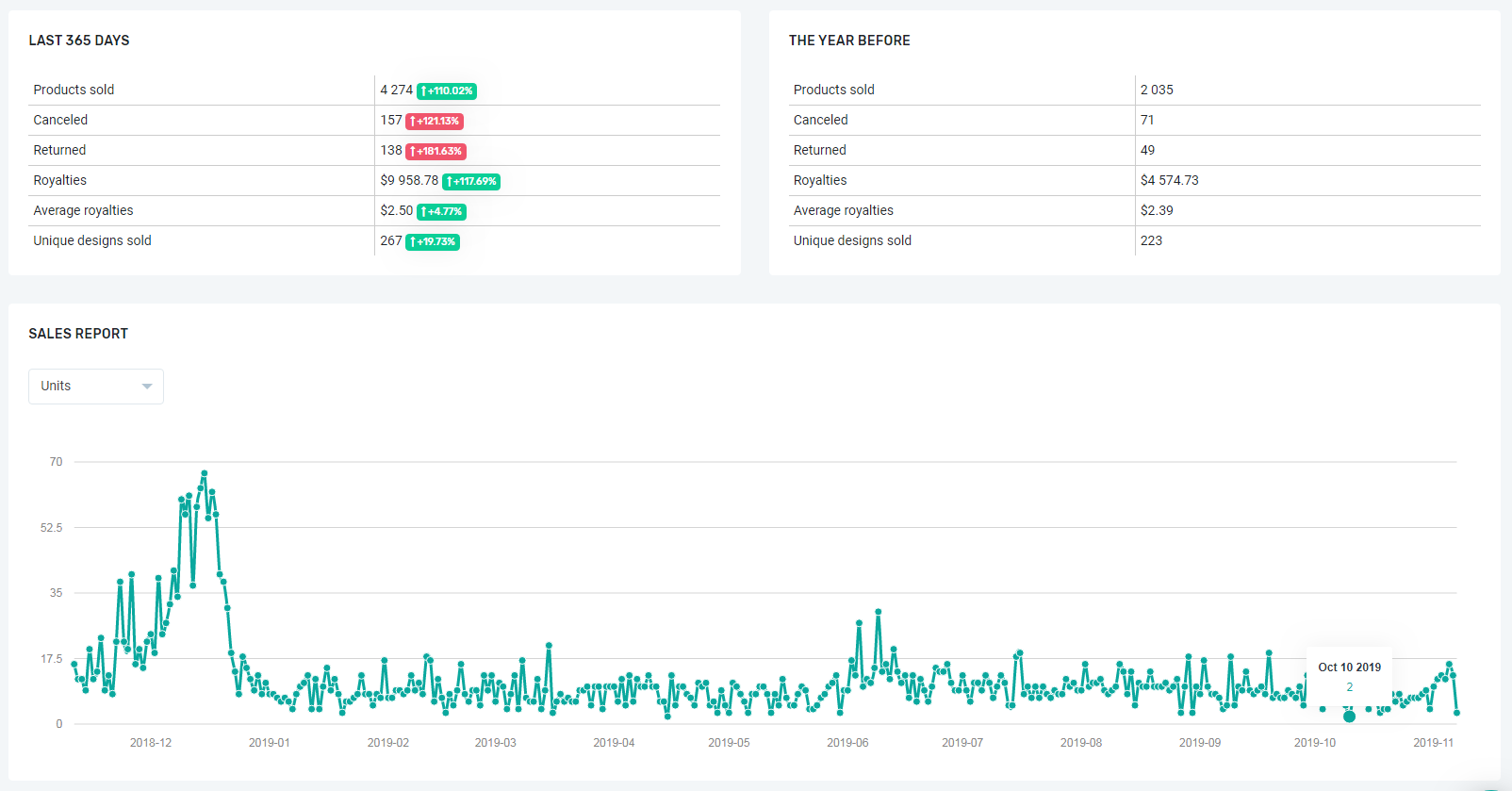This screenshot has height=791, width=1512.
Task: Click the +4.77% Average royalties badge
Action: tap(441, 212)
